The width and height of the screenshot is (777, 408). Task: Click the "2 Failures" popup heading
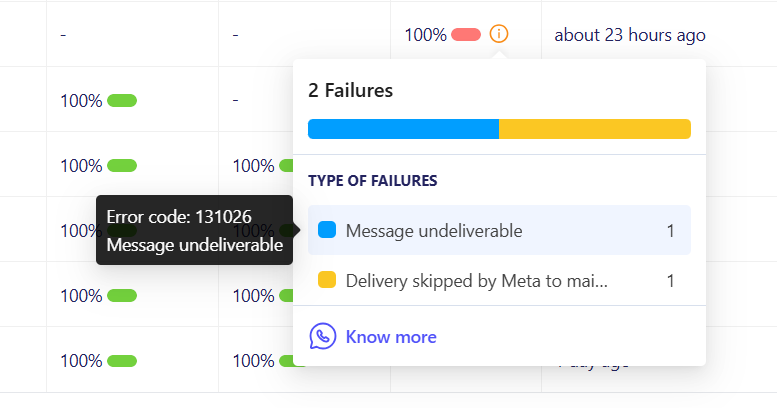click(x=350, y=91)
